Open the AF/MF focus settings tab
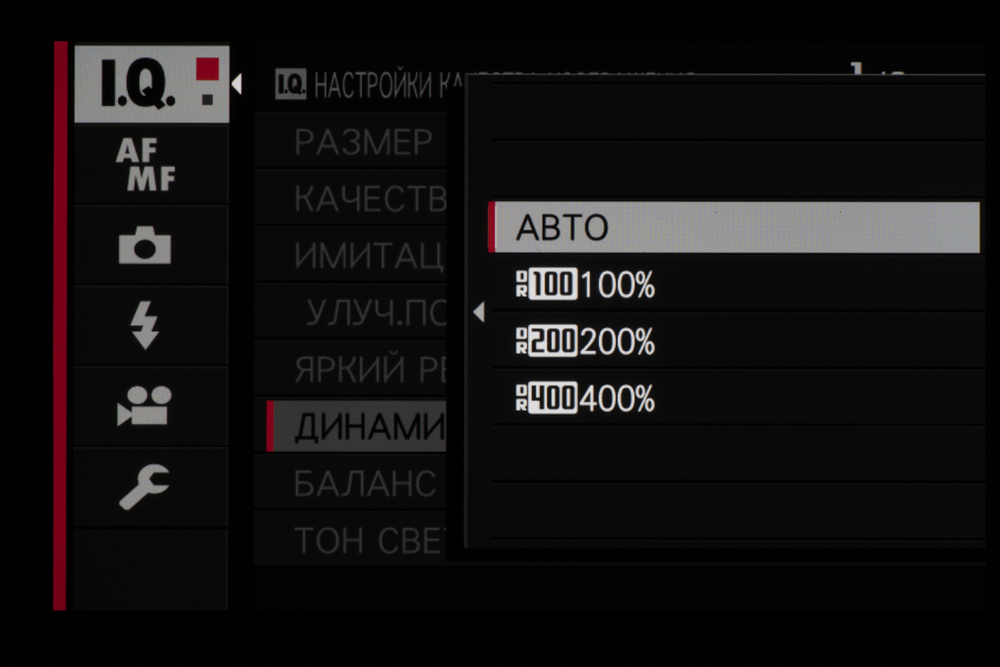1000x667 pixels. point(146,166)
